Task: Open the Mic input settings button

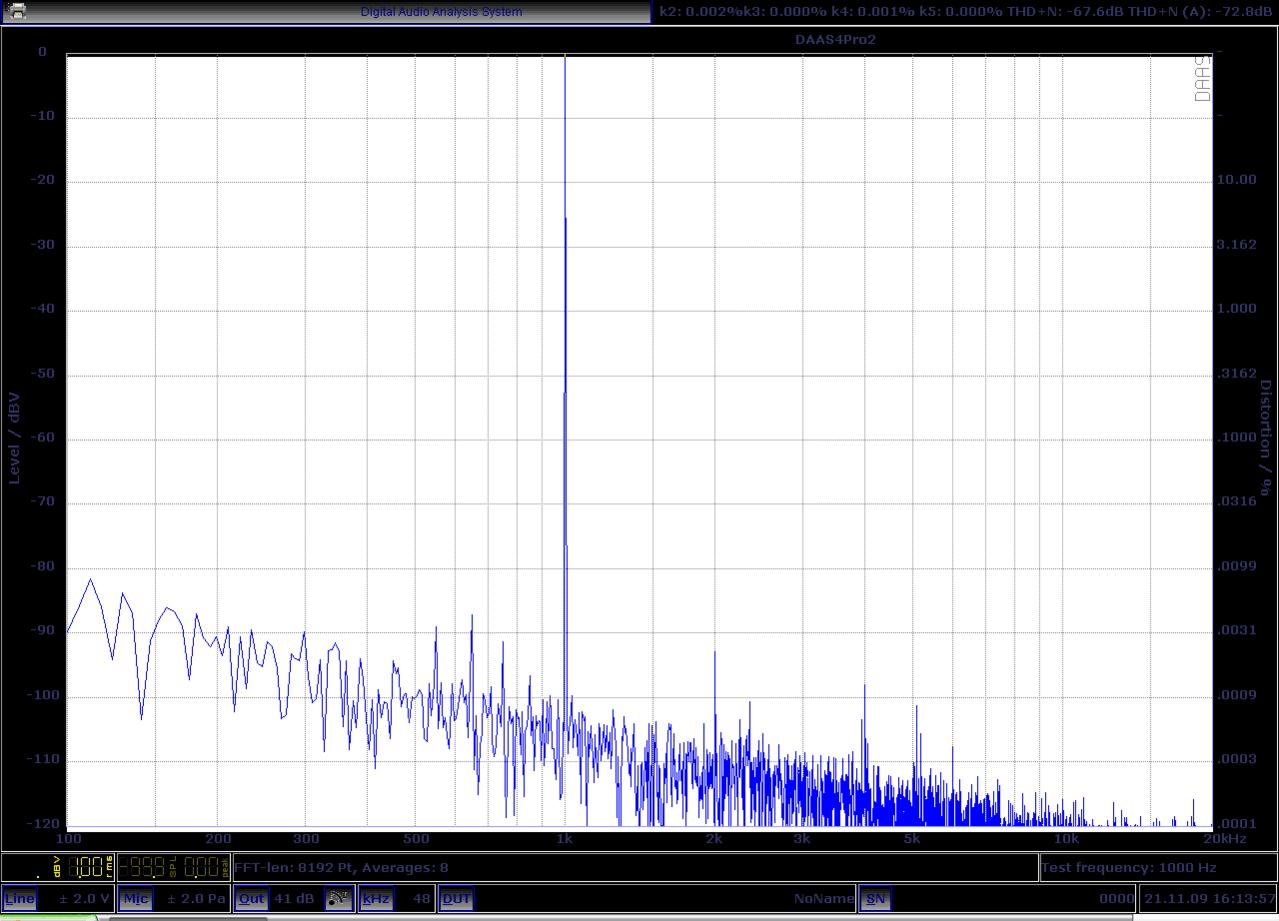Action: (135, 898)
